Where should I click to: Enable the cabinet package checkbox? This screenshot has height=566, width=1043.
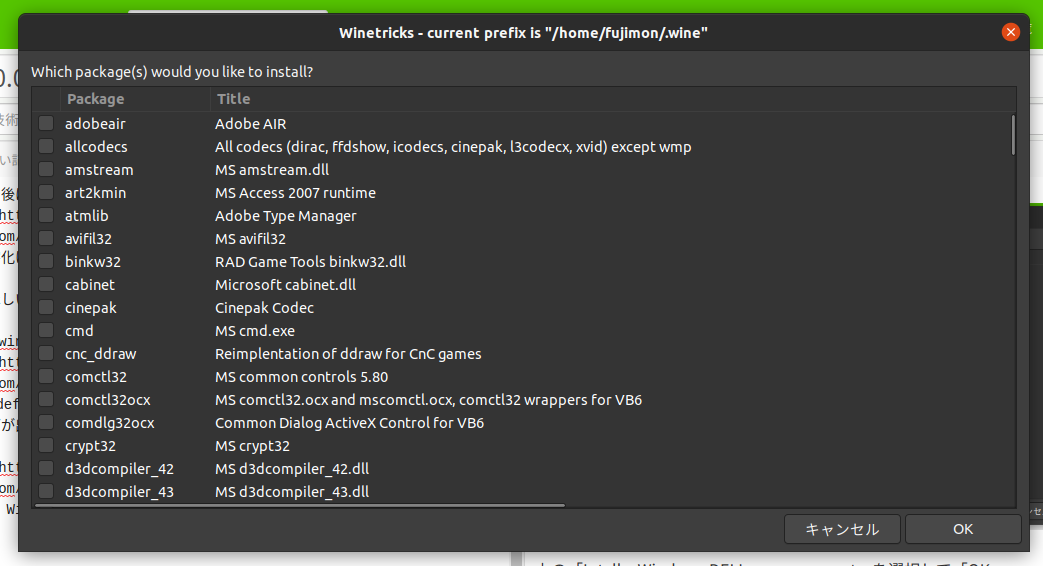point(46,284)
